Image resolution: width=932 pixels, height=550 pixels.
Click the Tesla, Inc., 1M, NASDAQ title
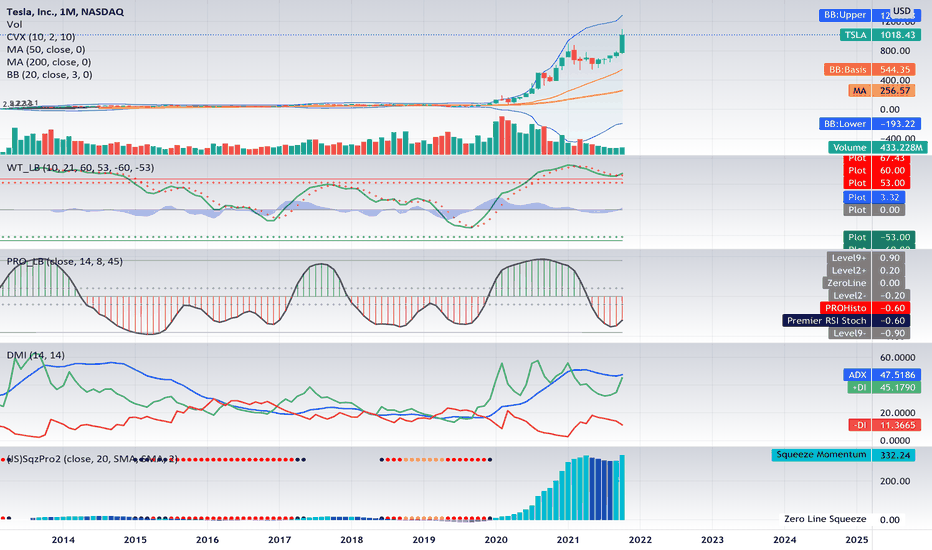click(65, 11)
